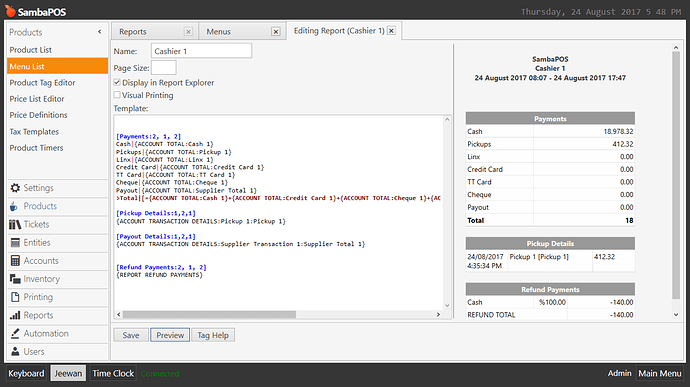Open the Settings section

point(57,188)
